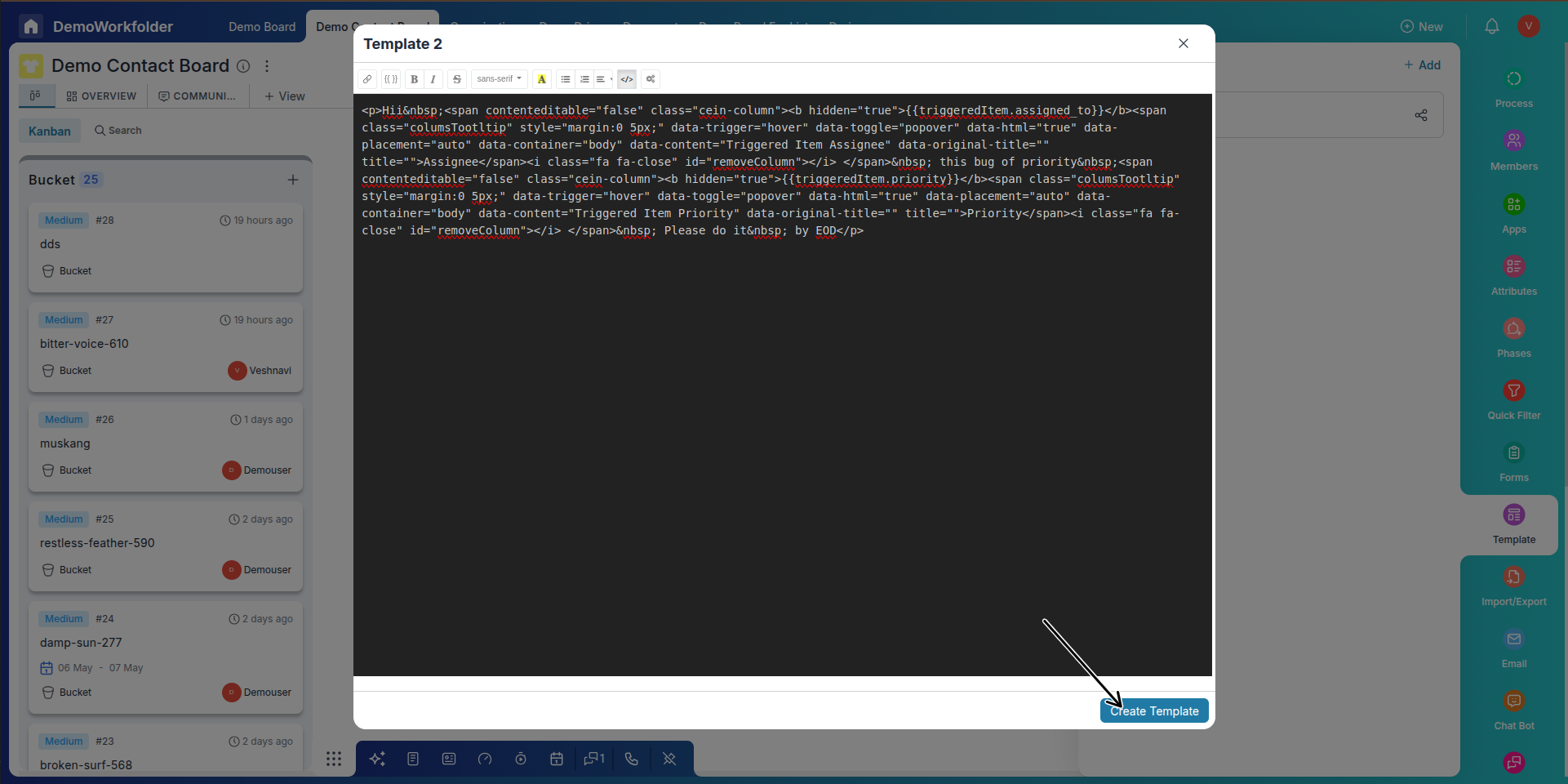Open the chat messages icon with the 1 badge
The width and height of the screenshot is (1568, 784).
click(594, 759)
